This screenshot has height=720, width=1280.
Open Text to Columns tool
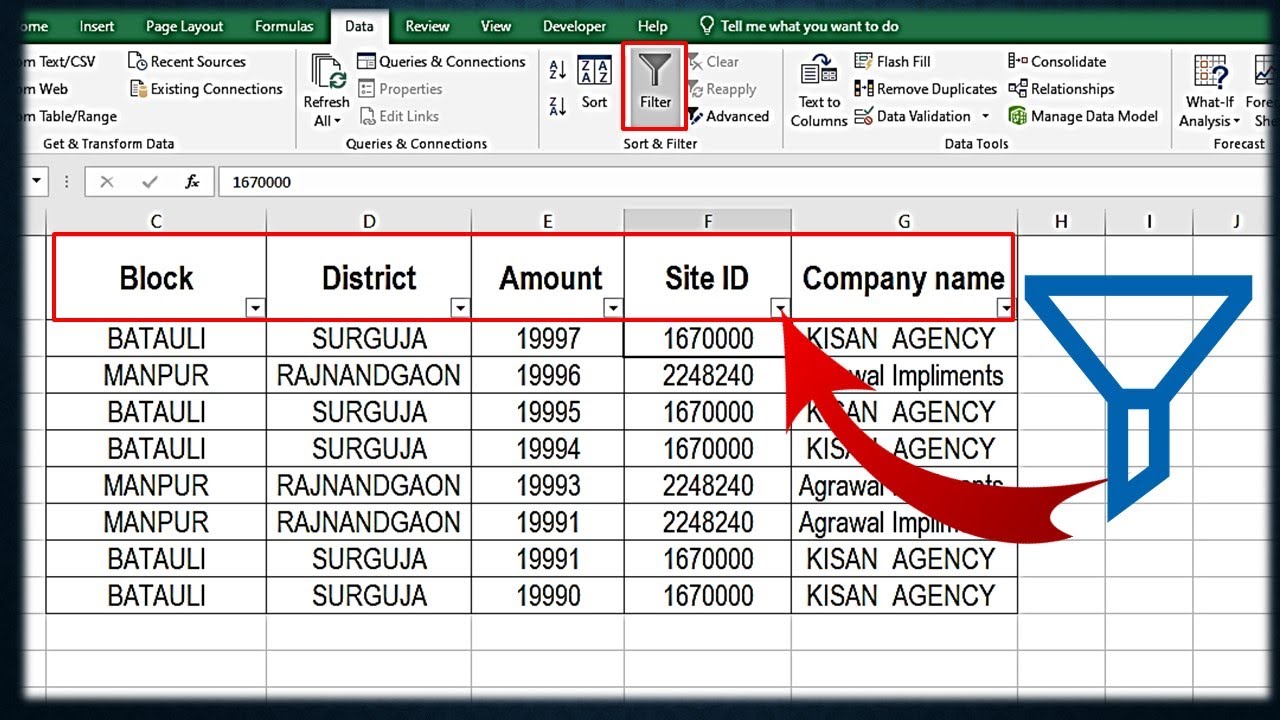pos(819,91)
